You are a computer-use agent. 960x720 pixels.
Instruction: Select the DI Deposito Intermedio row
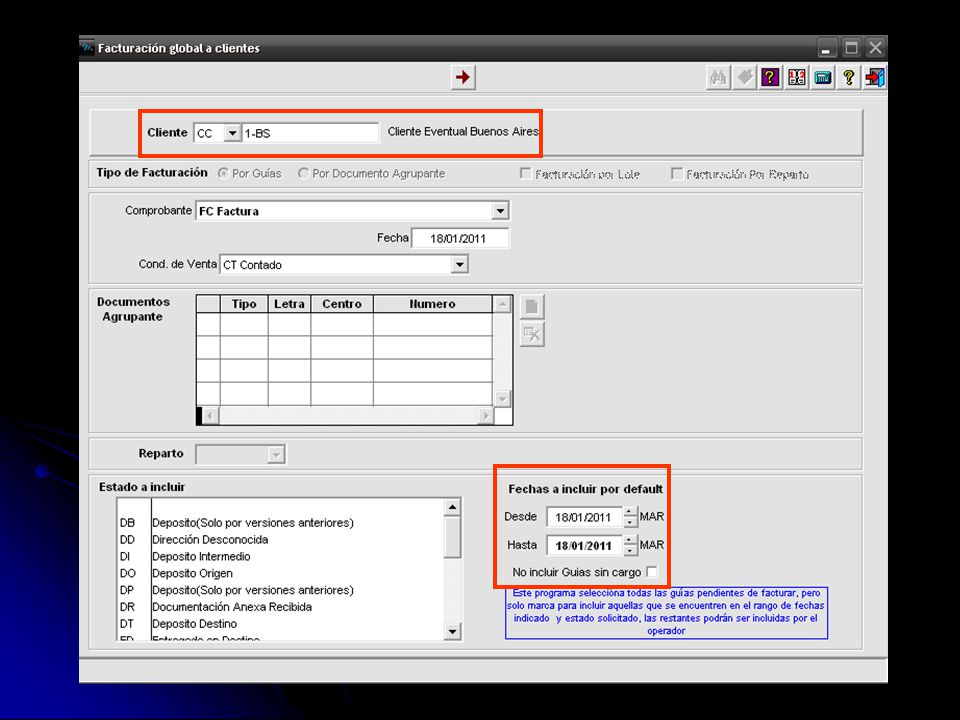coord(280,557)
